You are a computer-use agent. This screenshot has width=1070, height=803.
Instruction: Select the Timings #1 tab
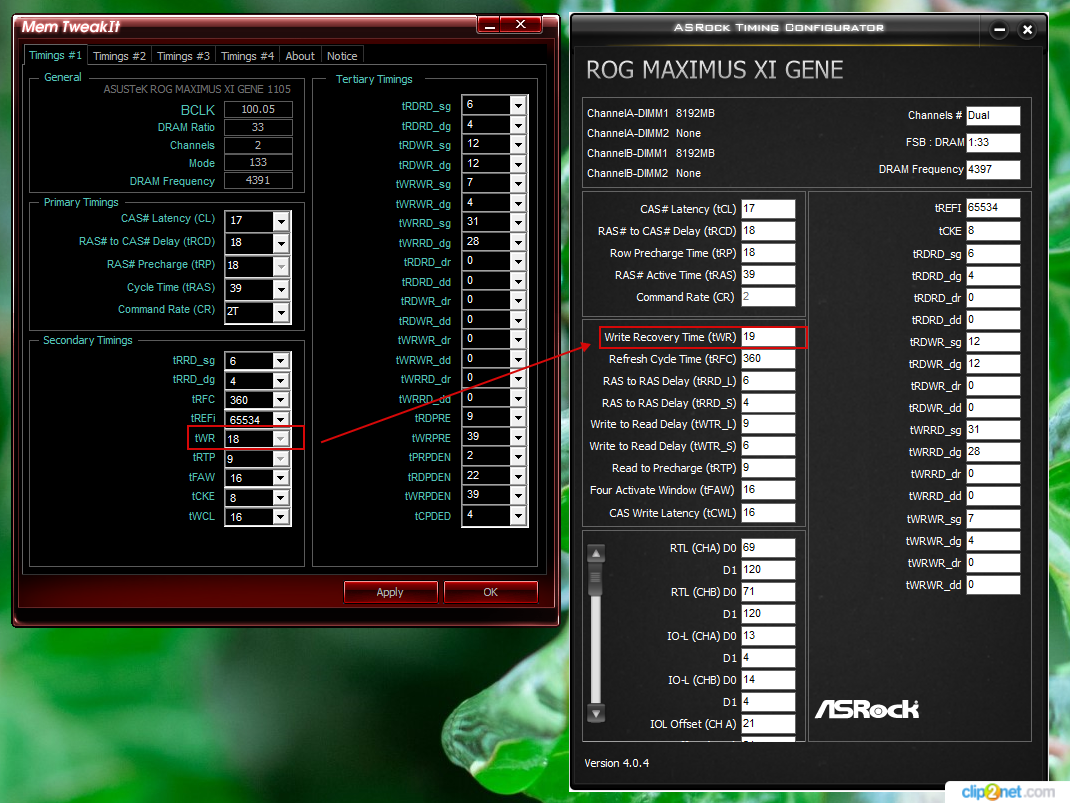[55, 55]
